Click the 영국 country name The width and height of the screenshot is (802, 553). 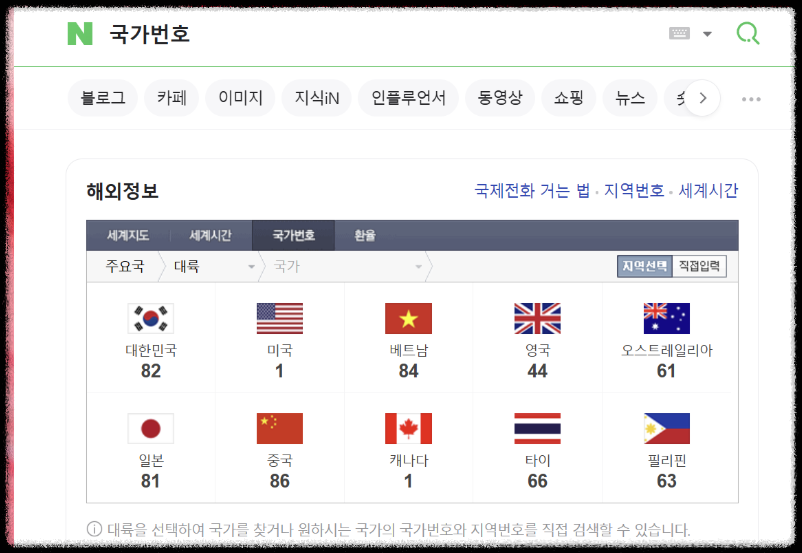[x=538, y=350]
